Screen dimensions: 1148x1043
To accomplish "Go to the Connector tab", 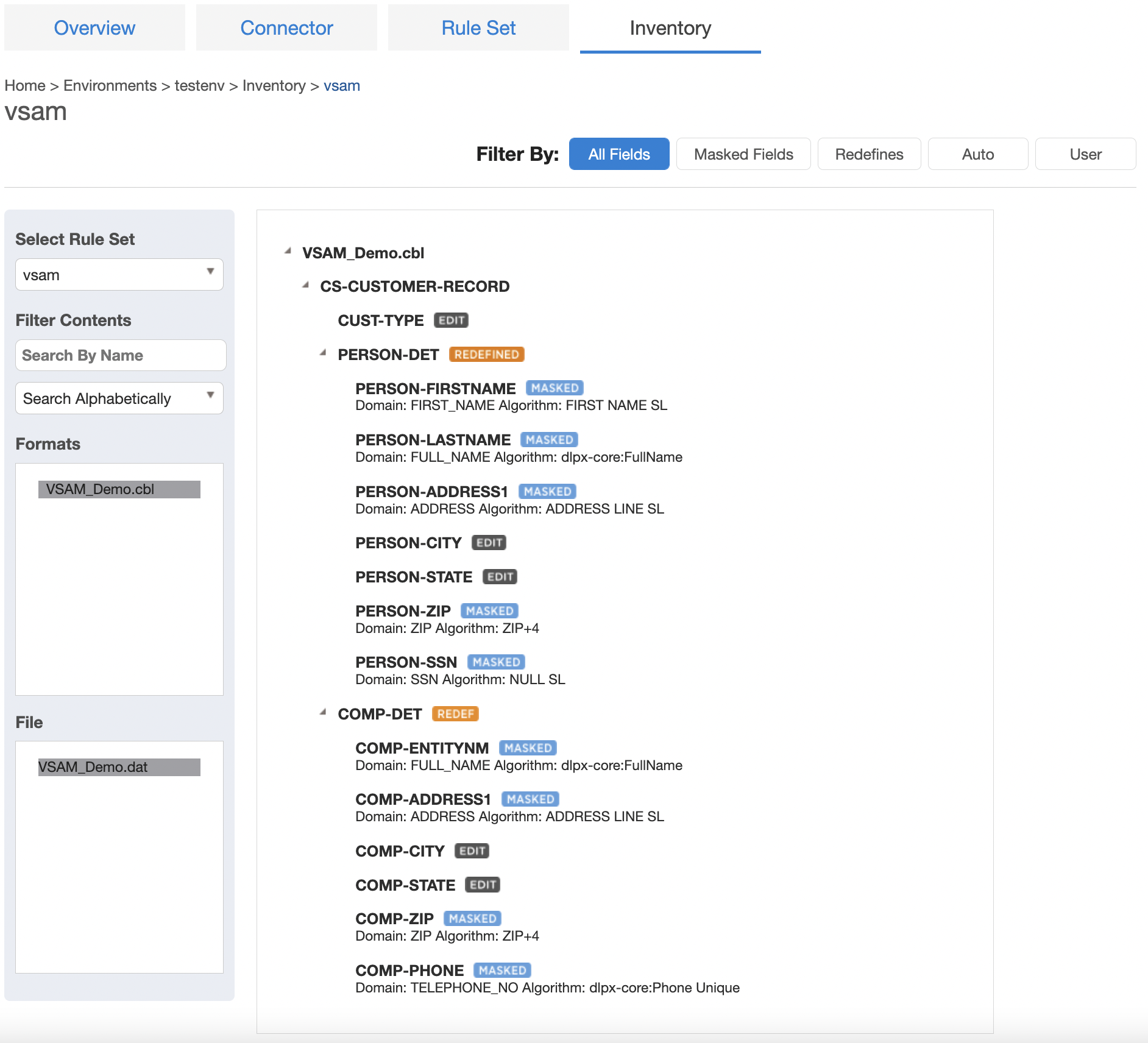I will 286,28.
